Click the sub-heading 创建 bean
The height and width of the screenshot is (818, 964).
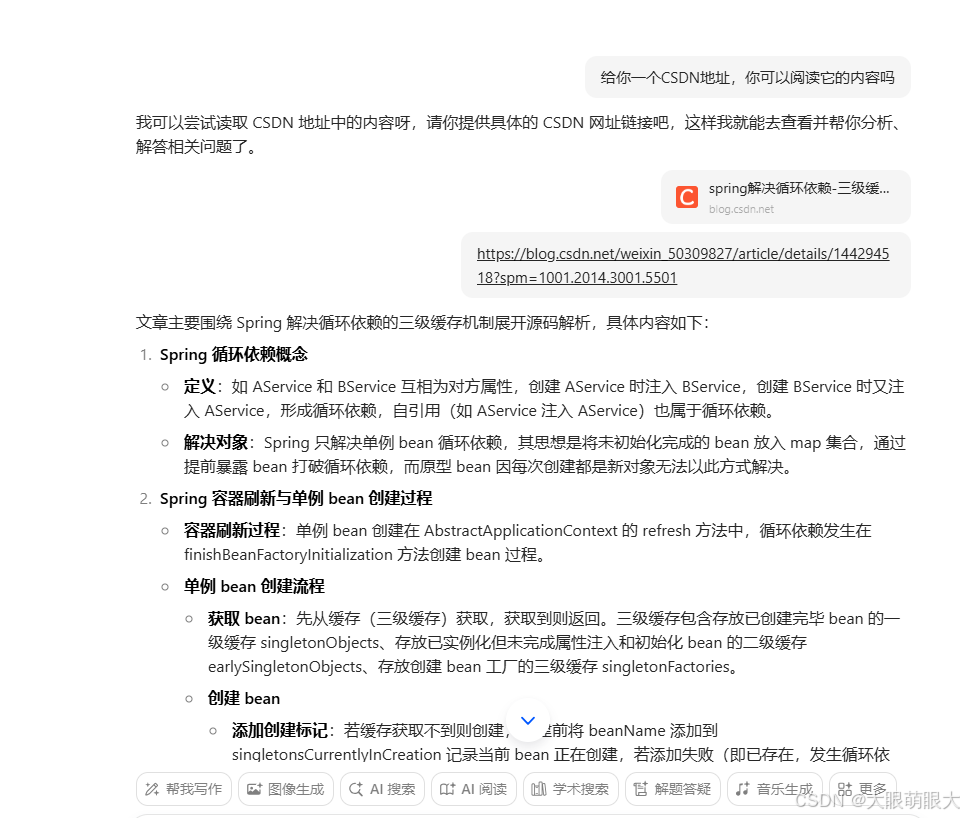pos(243,698)
